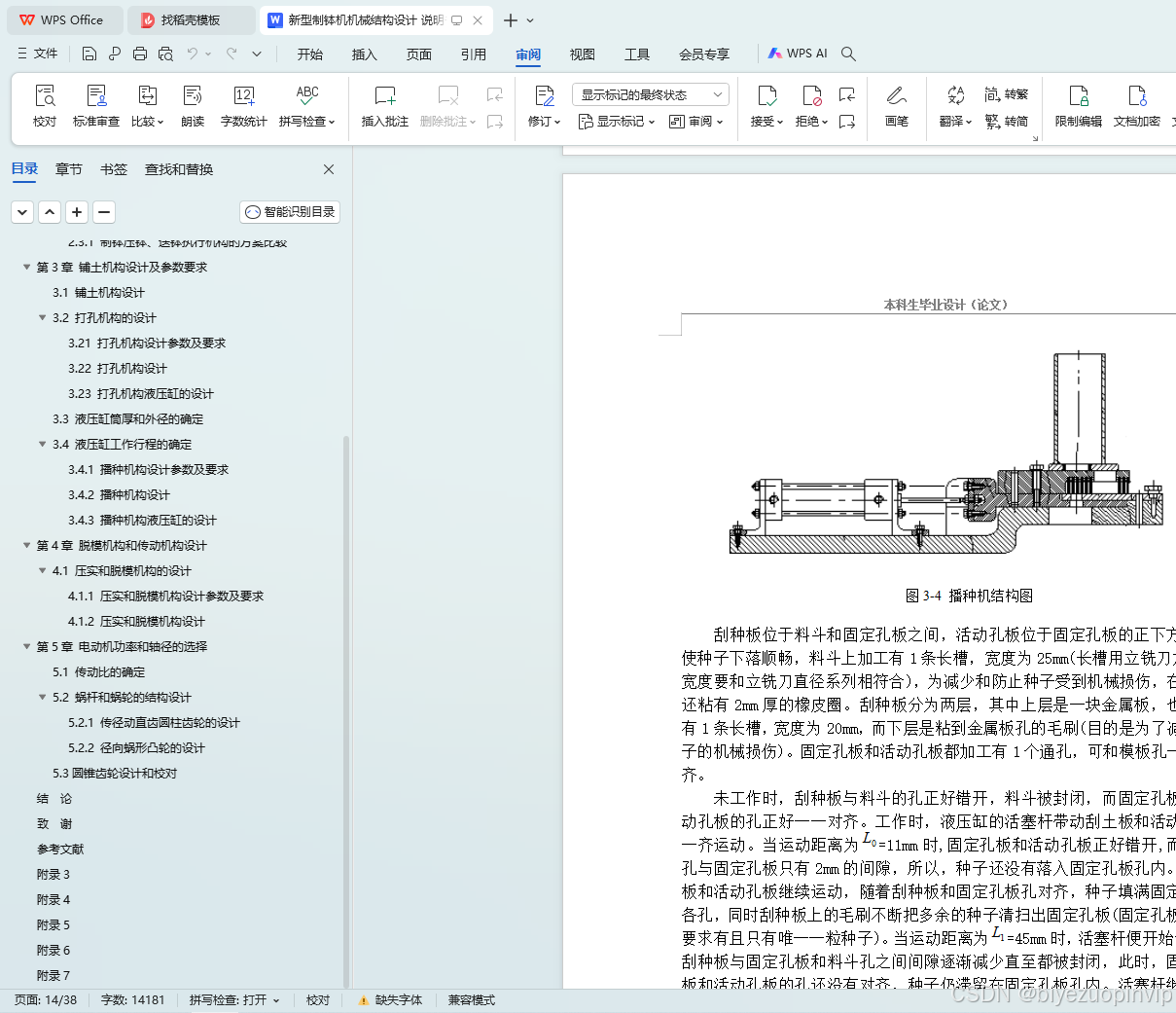The image size is (1176, 1013).
Task: Open 字数统计 word count
Action: pyautogui.click(x=243, y=106)
